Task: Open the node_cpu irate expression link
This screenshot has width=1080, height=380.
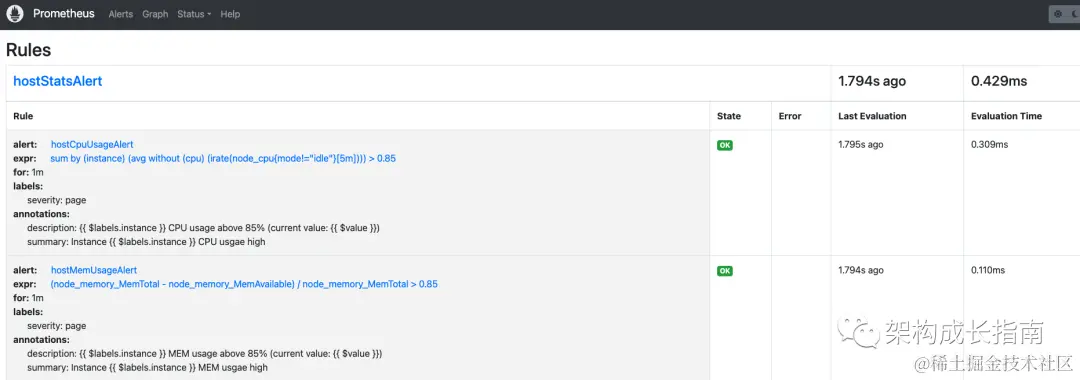Action: (223, 158)
